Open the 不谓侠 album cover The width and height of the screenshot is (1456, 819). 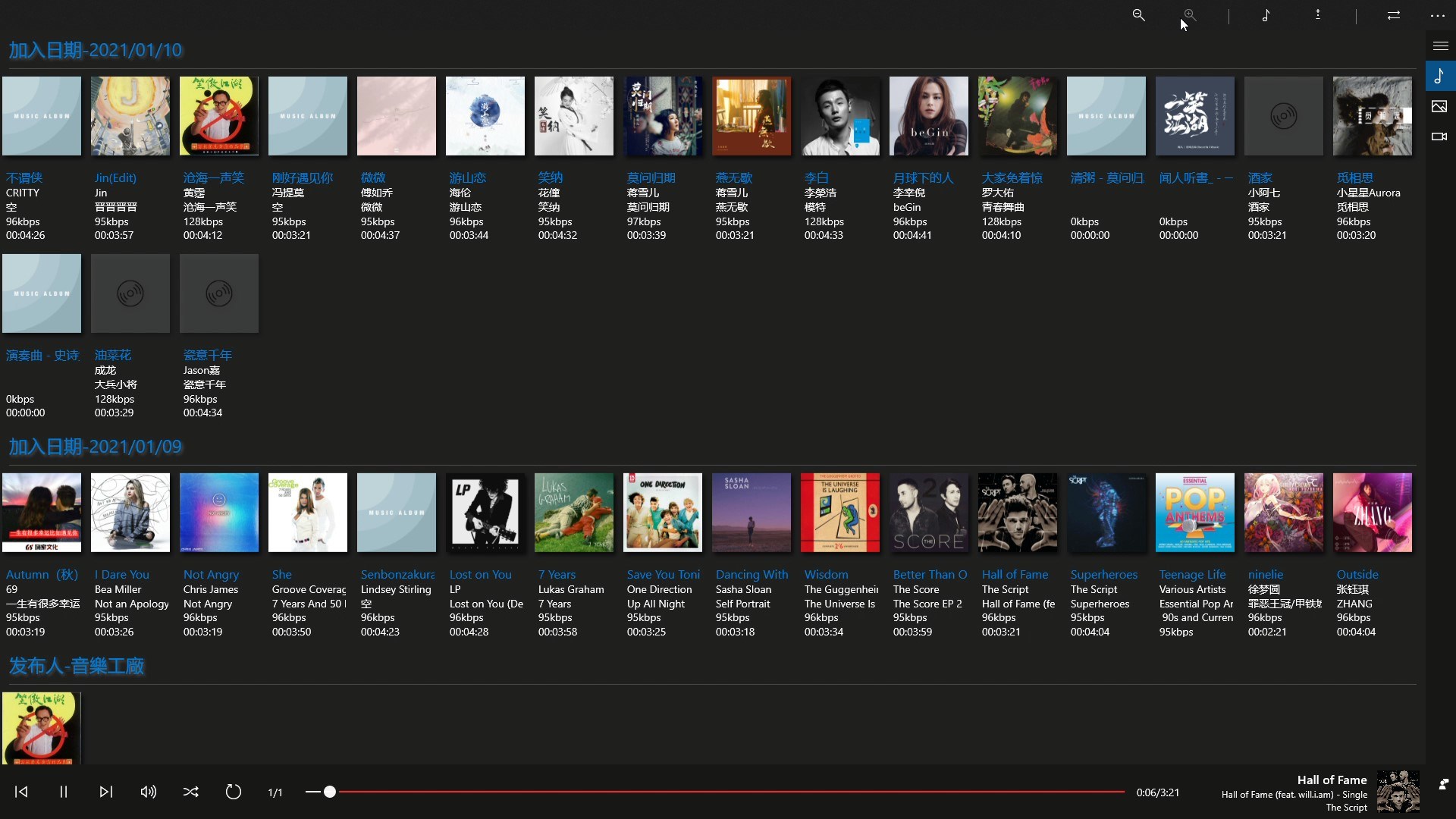42,116
